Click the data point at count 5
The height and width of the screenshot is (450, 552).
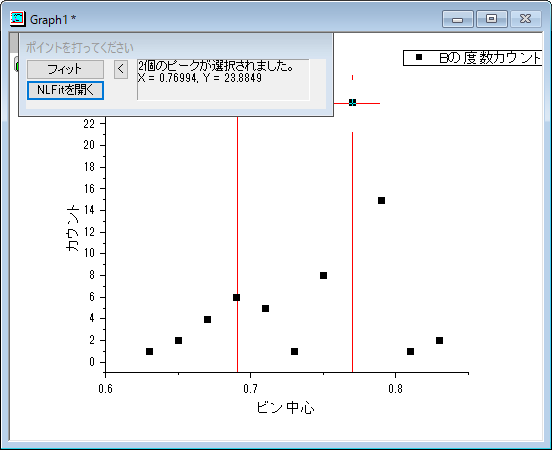tap(265, 308)
